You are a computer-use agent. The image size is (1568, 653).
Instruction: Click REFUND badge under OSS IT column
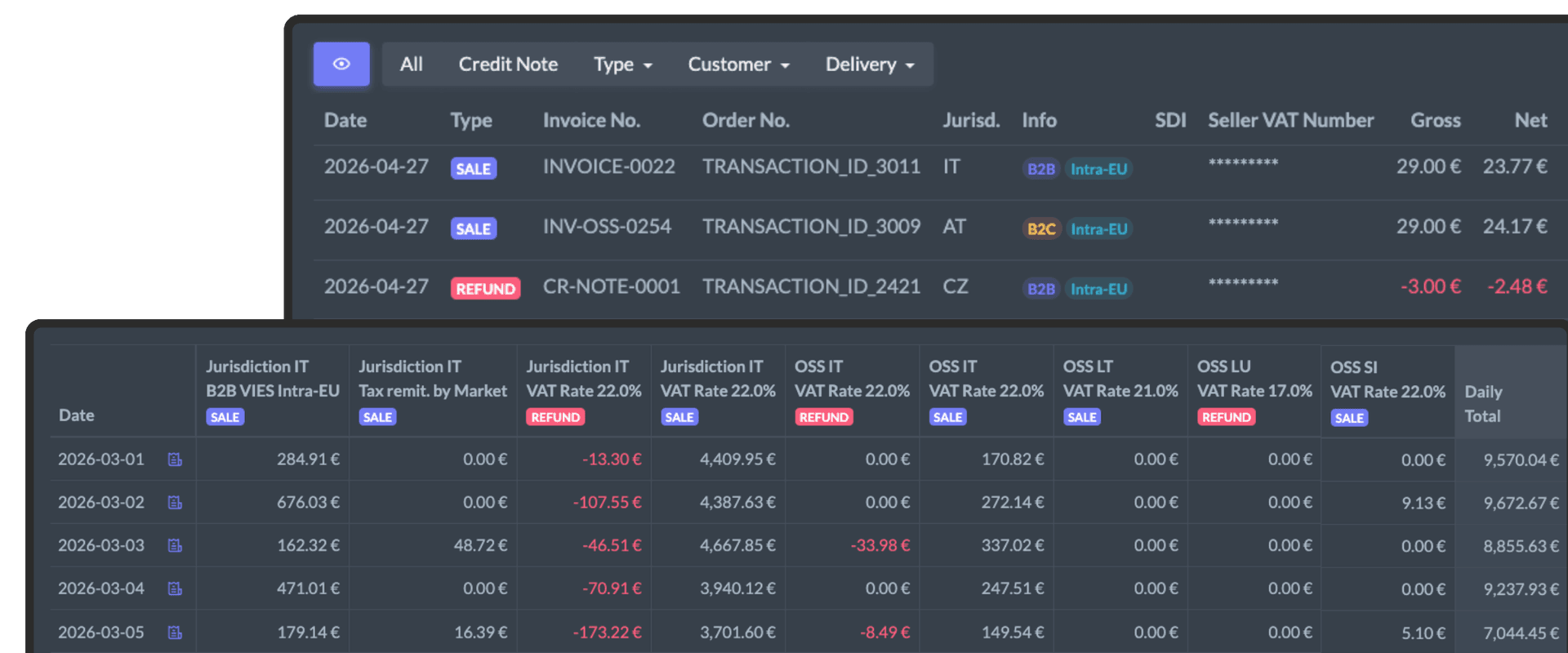[x=824, y=417]
